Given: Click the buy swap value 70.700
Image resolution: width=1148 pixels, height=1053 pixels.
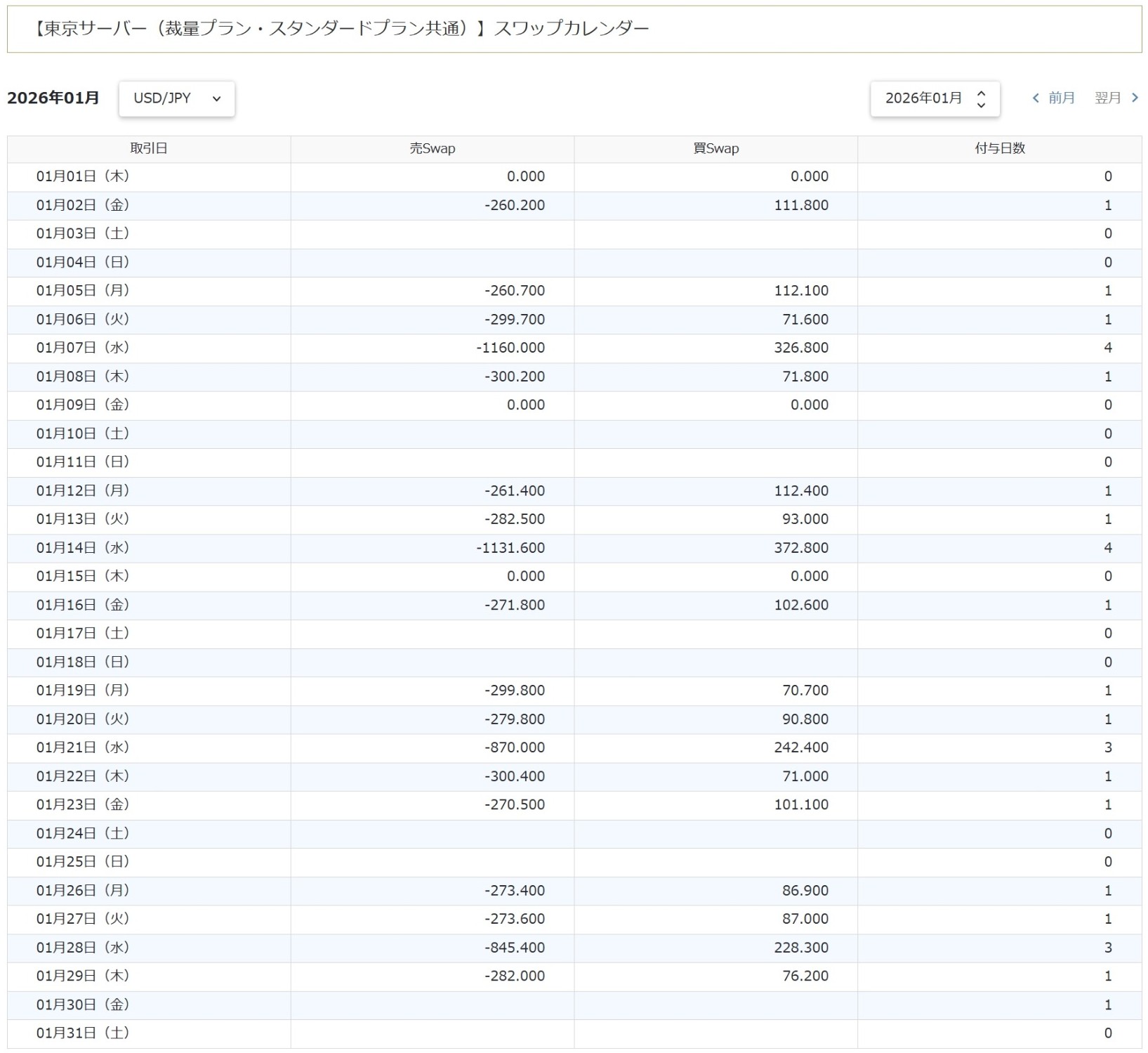Looking at the screenshot, I should (805, 691).
